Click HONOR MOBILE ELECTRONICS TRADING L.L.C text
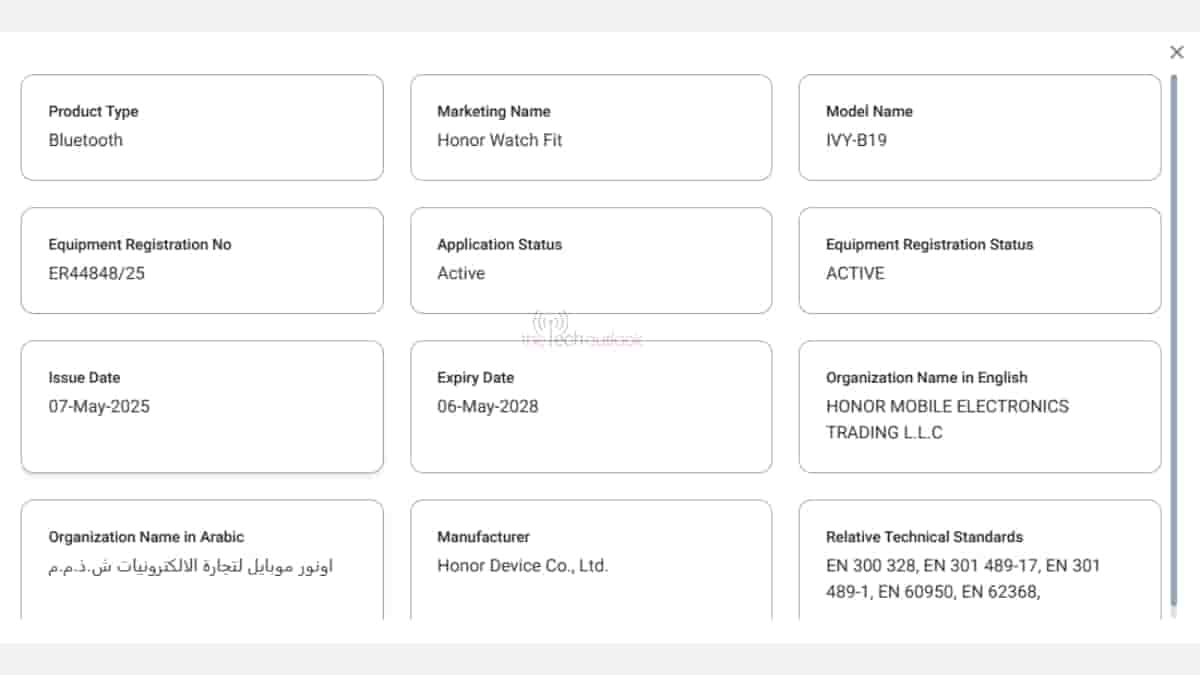 (946, 419)
